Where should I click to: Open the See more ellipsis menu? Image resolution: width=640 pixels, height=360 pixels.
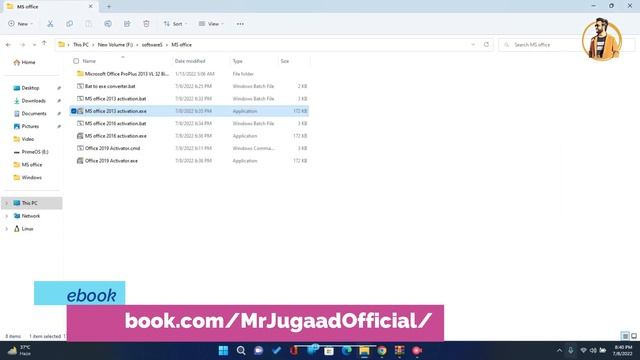tap(240, 24)
